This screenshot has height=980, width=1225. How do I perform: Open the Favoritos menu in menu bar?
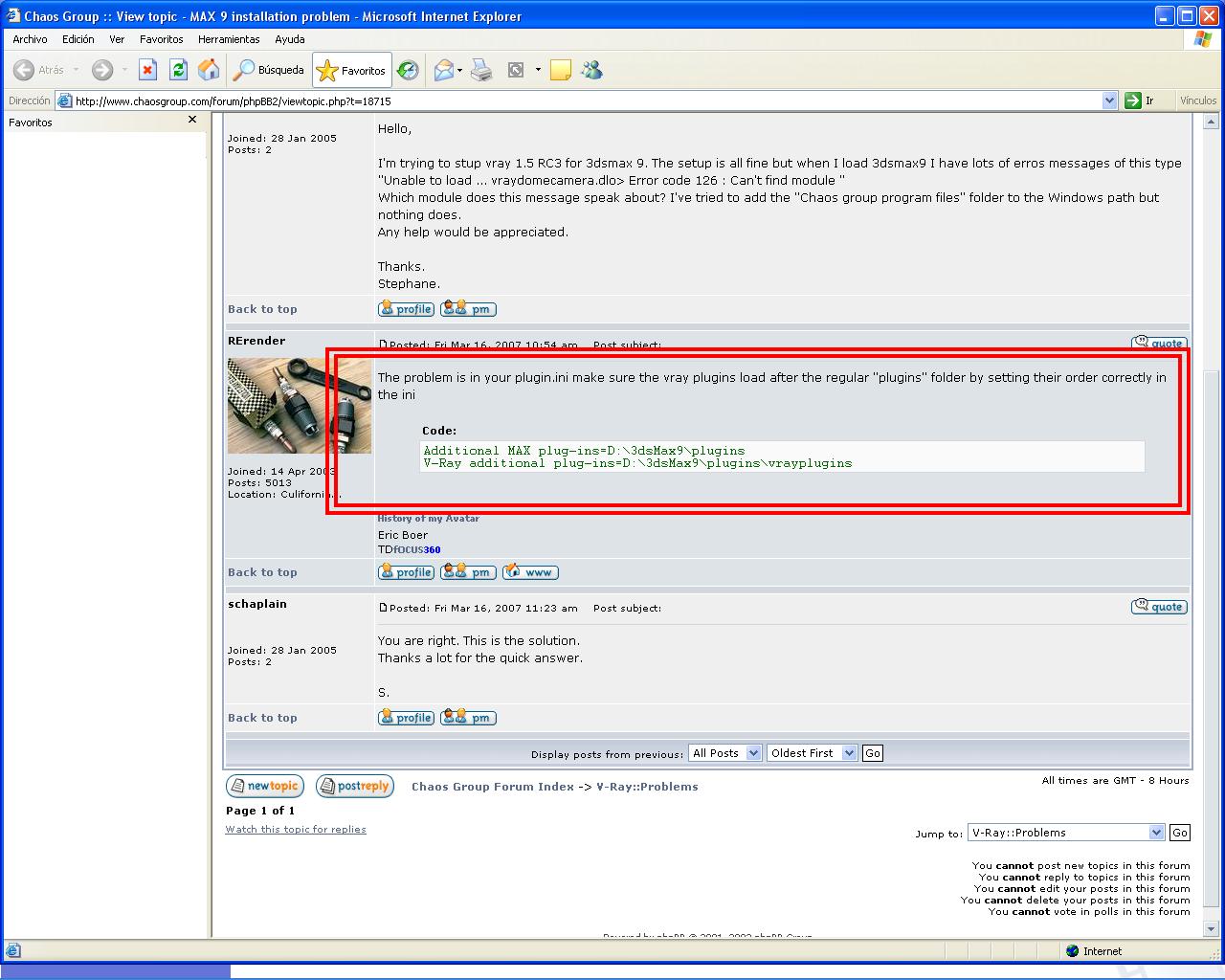click(x=161, y=39)
